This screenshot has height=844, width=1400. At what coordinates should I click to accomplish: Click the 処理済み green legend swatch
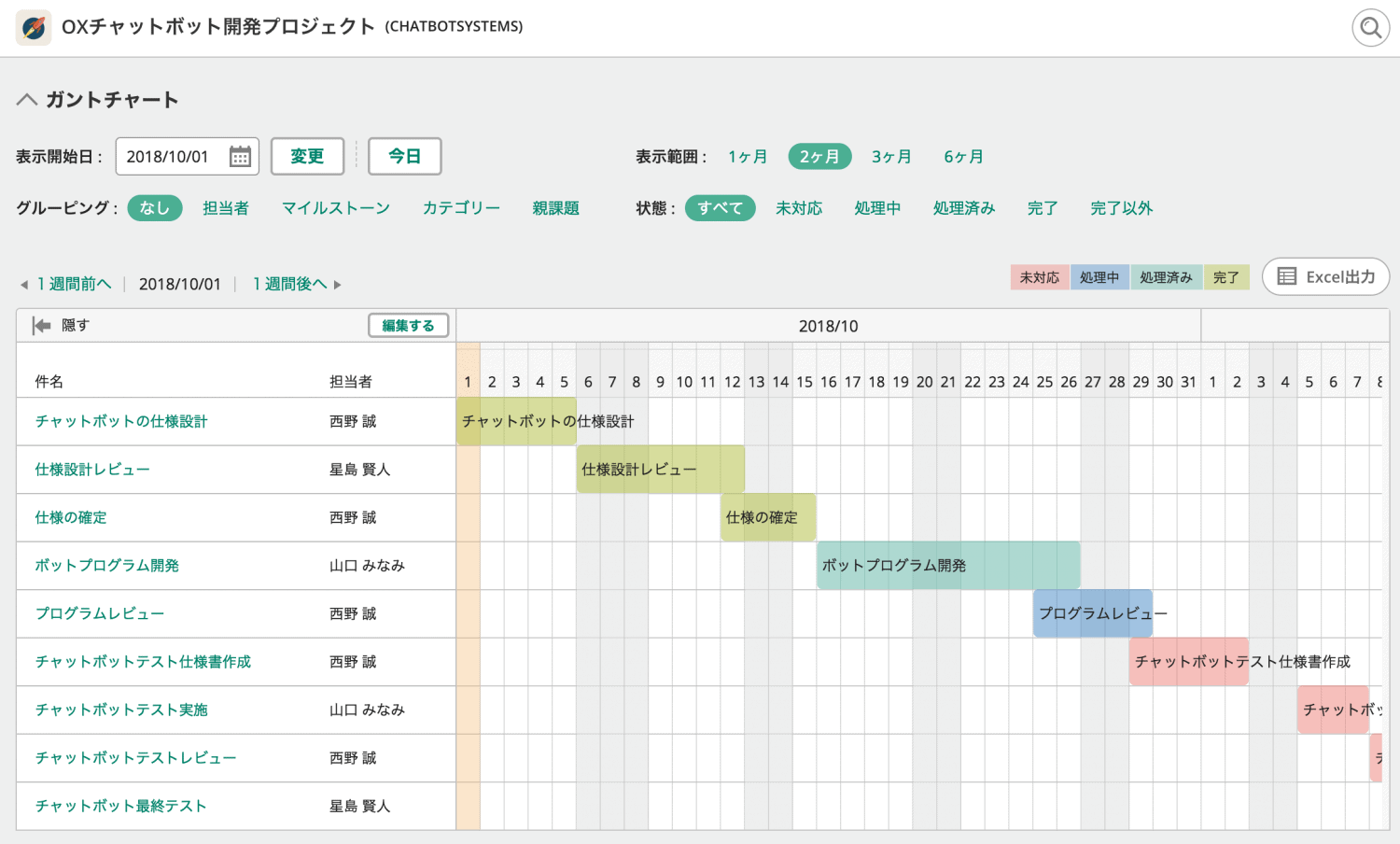1167,277
